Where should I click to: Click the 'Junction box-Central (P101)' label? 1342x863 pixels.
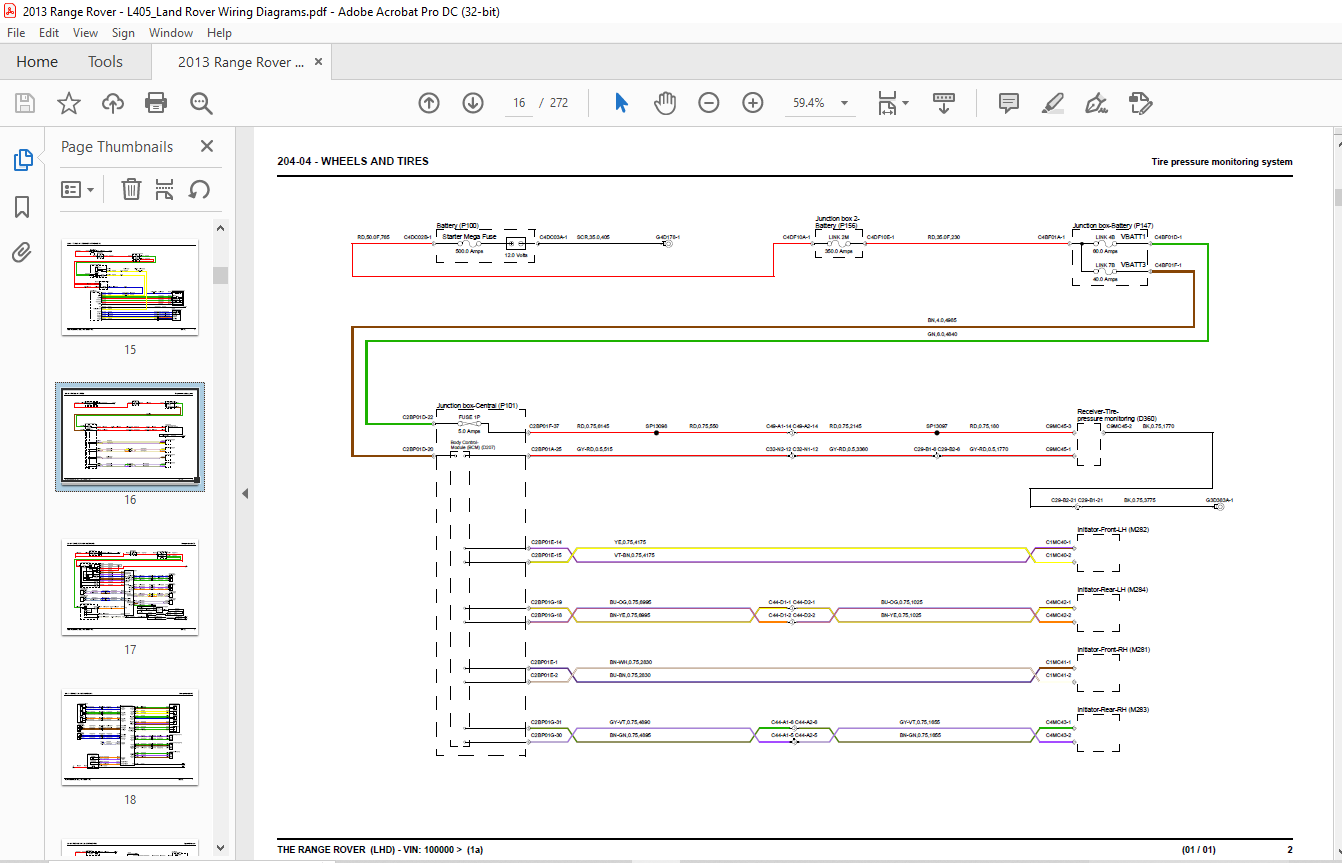(x=477, y=406)
